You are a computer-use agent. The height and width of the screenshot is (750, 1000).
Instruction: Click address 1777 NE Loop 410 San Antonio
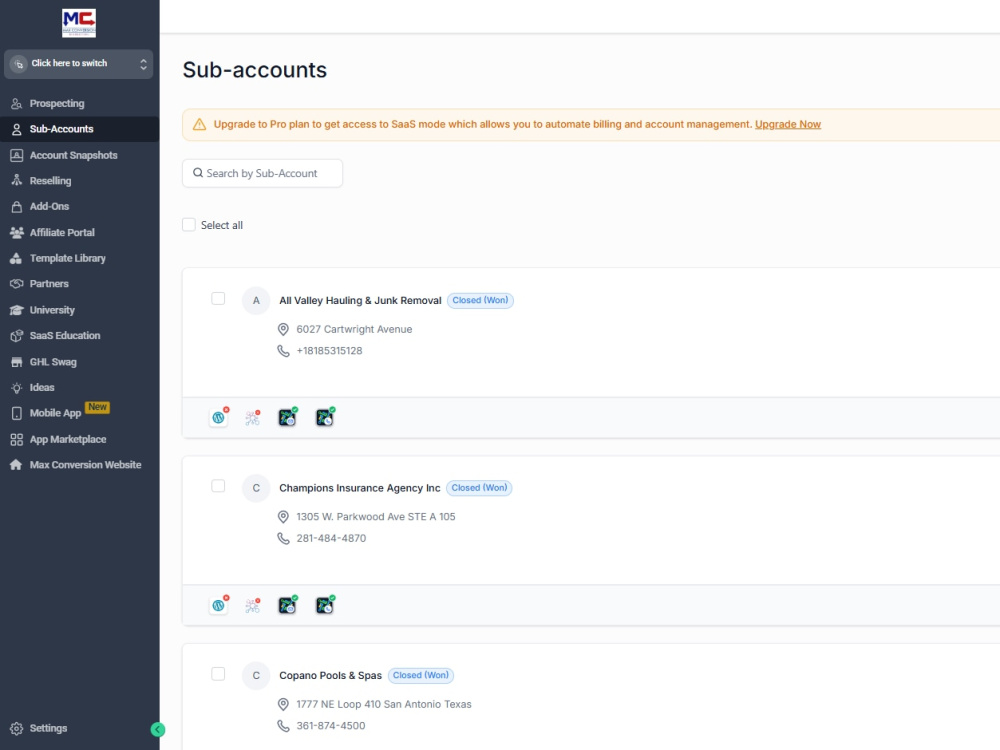pyautogui.click(x=384, y=704)
